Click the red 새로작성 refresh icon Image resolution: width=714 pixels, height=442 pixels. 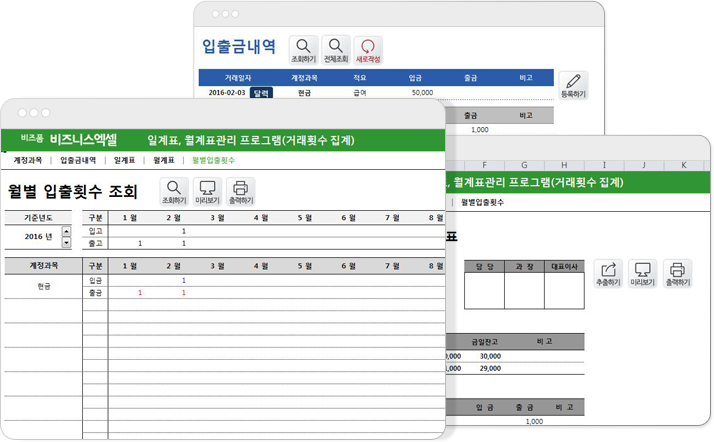tap(368, 48)
